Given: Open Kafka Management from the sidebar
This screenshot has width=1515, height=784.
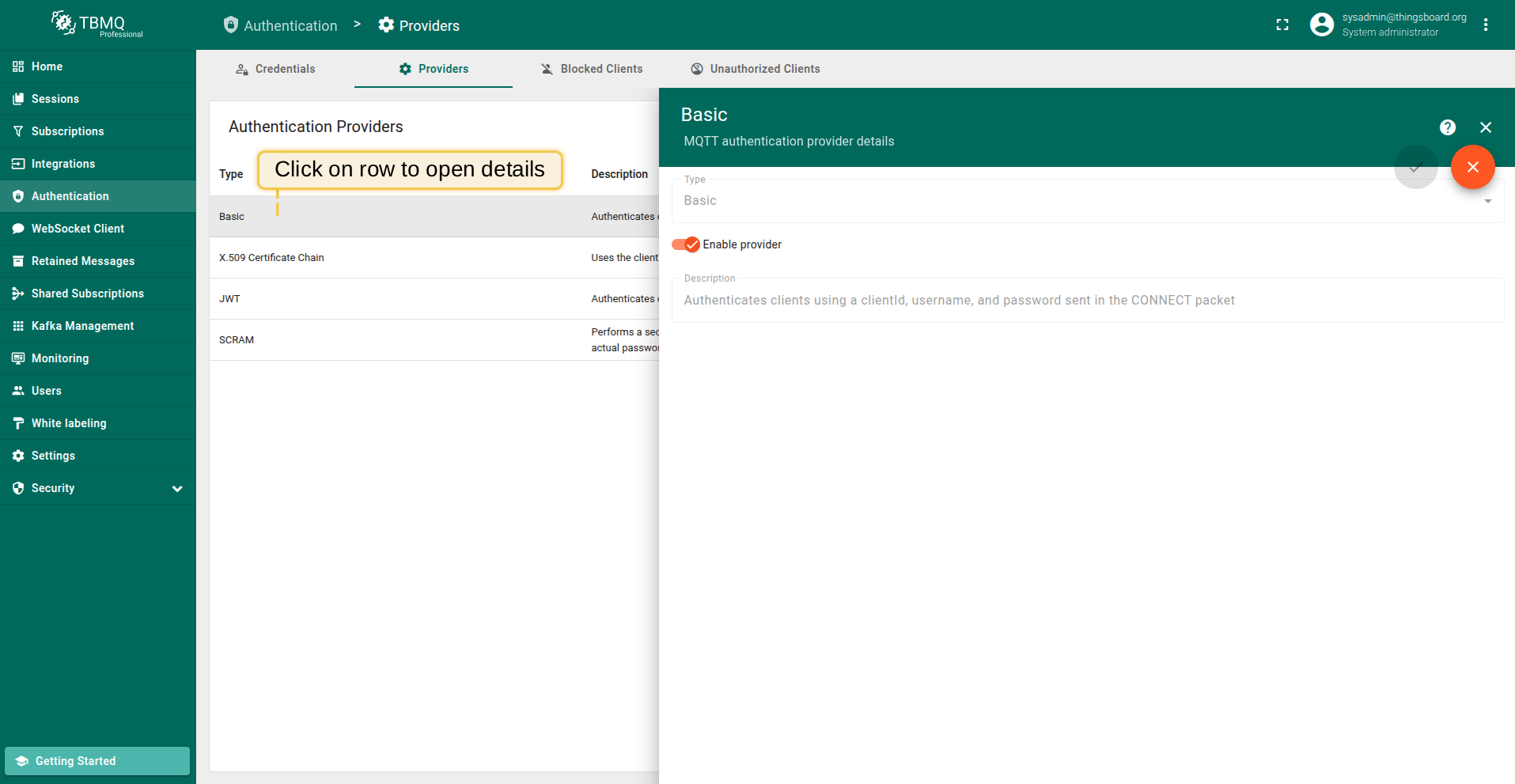Looking at the screenshot, I should (x=82, y=326).
